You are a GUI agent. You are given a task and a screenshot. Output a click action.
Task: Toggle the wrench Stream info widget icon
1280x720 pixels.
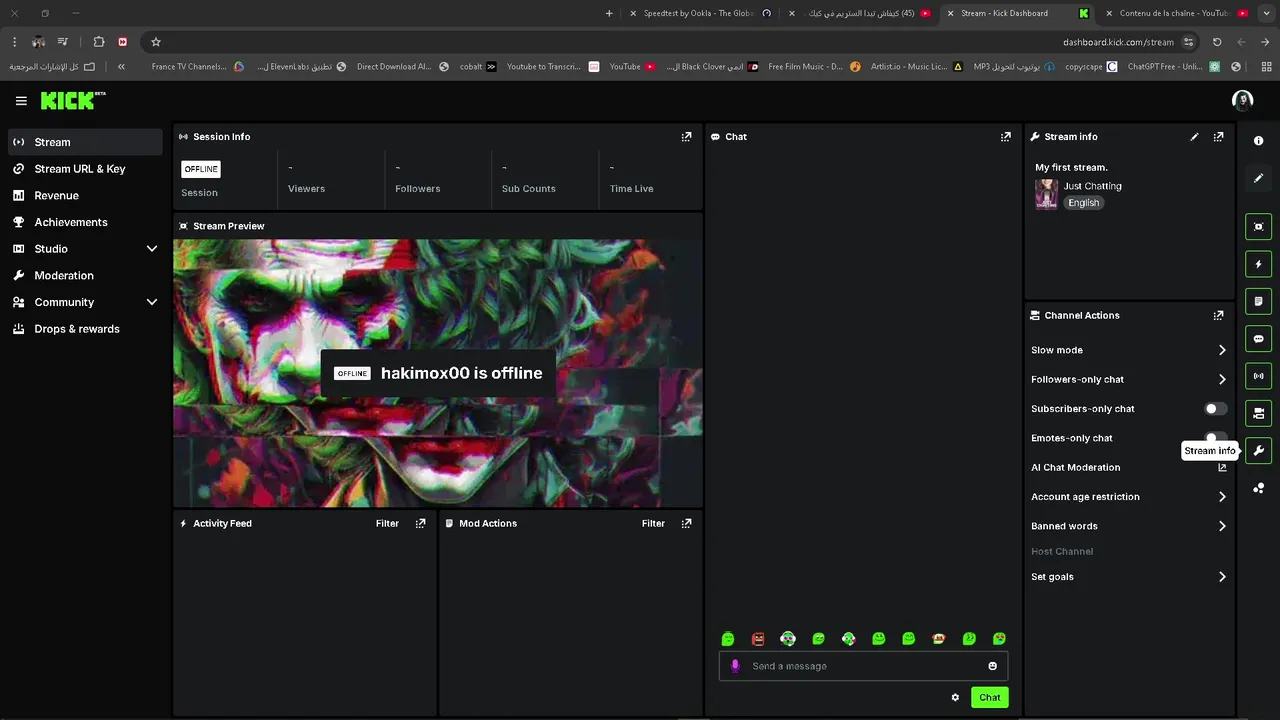coord(1258,451)
